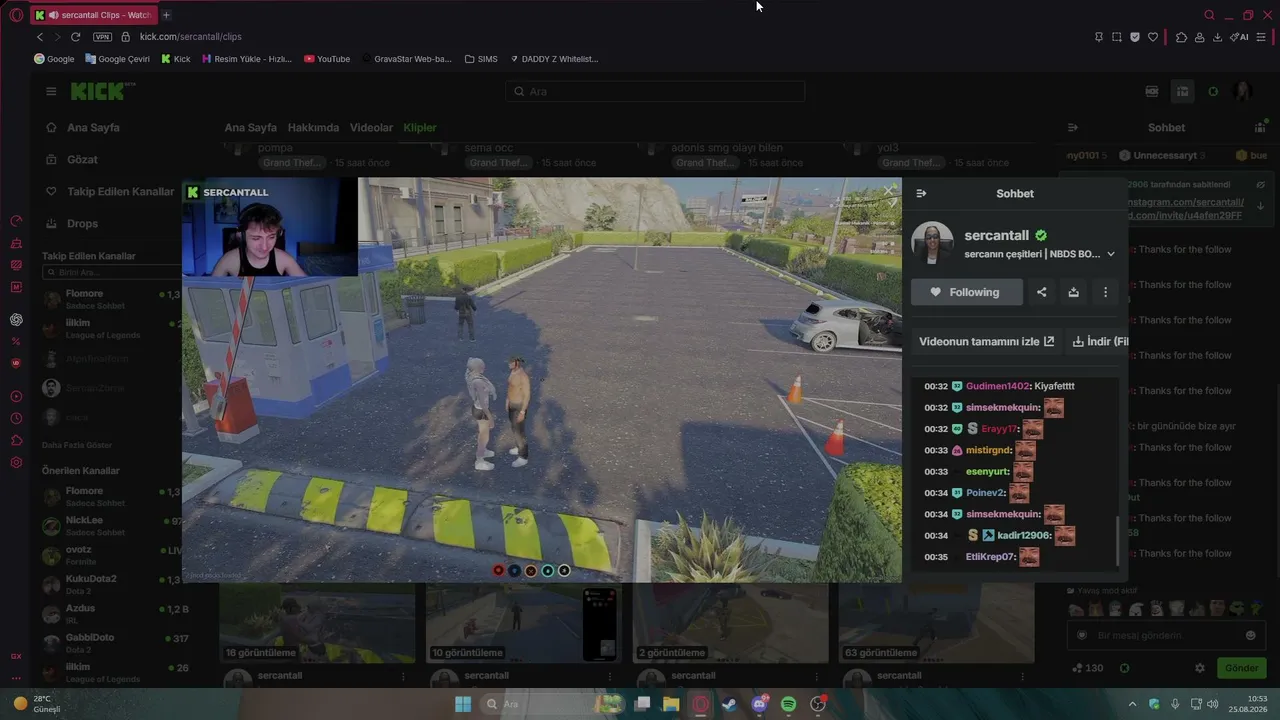The width and height of the screenshot is (1280, 720).
Task: Toggle the Kick sidebar hamburger menu
Action: click(51, 91)
